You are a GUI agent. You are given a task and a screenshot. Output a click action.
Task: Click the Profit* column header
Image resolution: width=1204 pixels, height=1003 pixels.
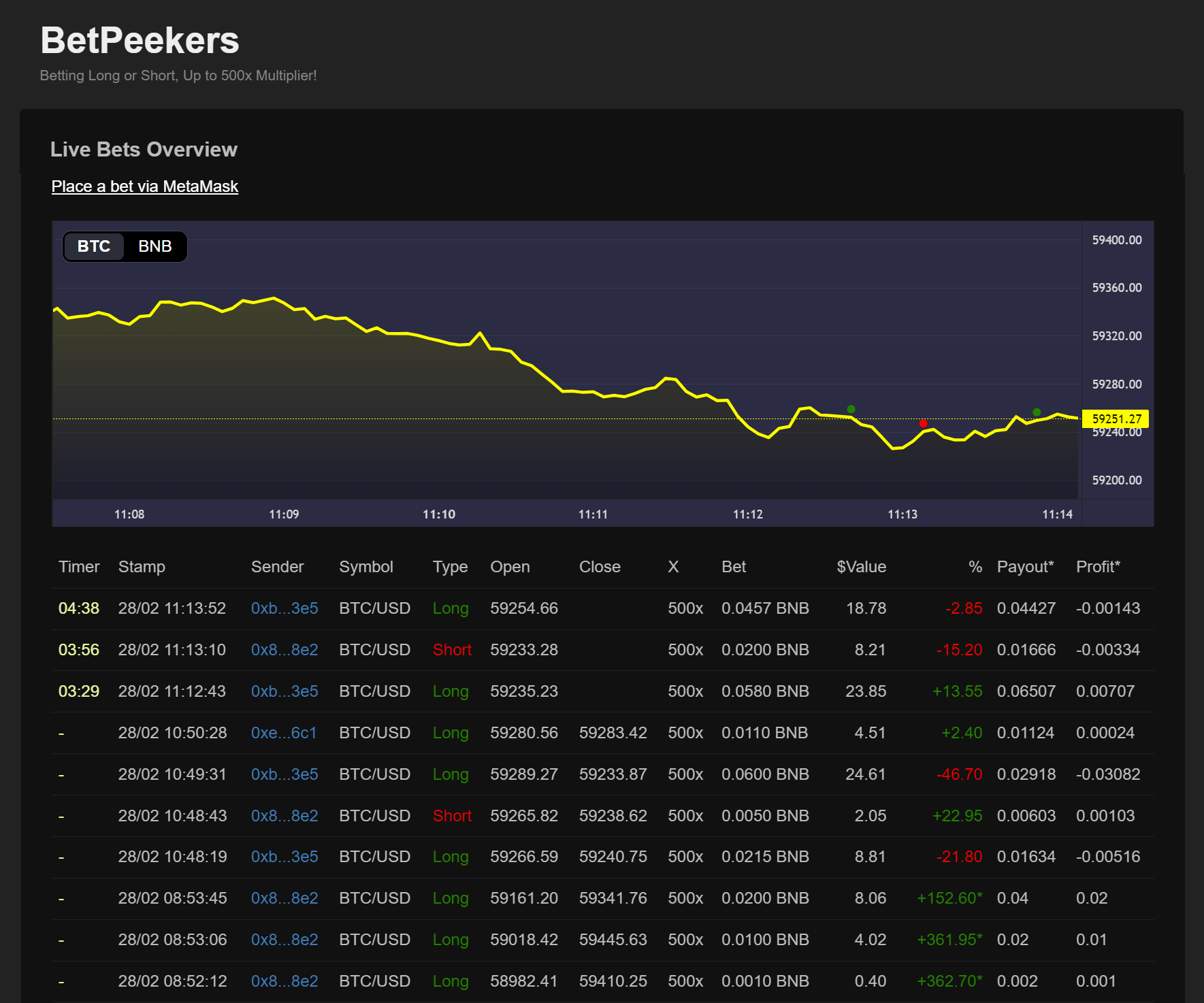pos(1098,567)
